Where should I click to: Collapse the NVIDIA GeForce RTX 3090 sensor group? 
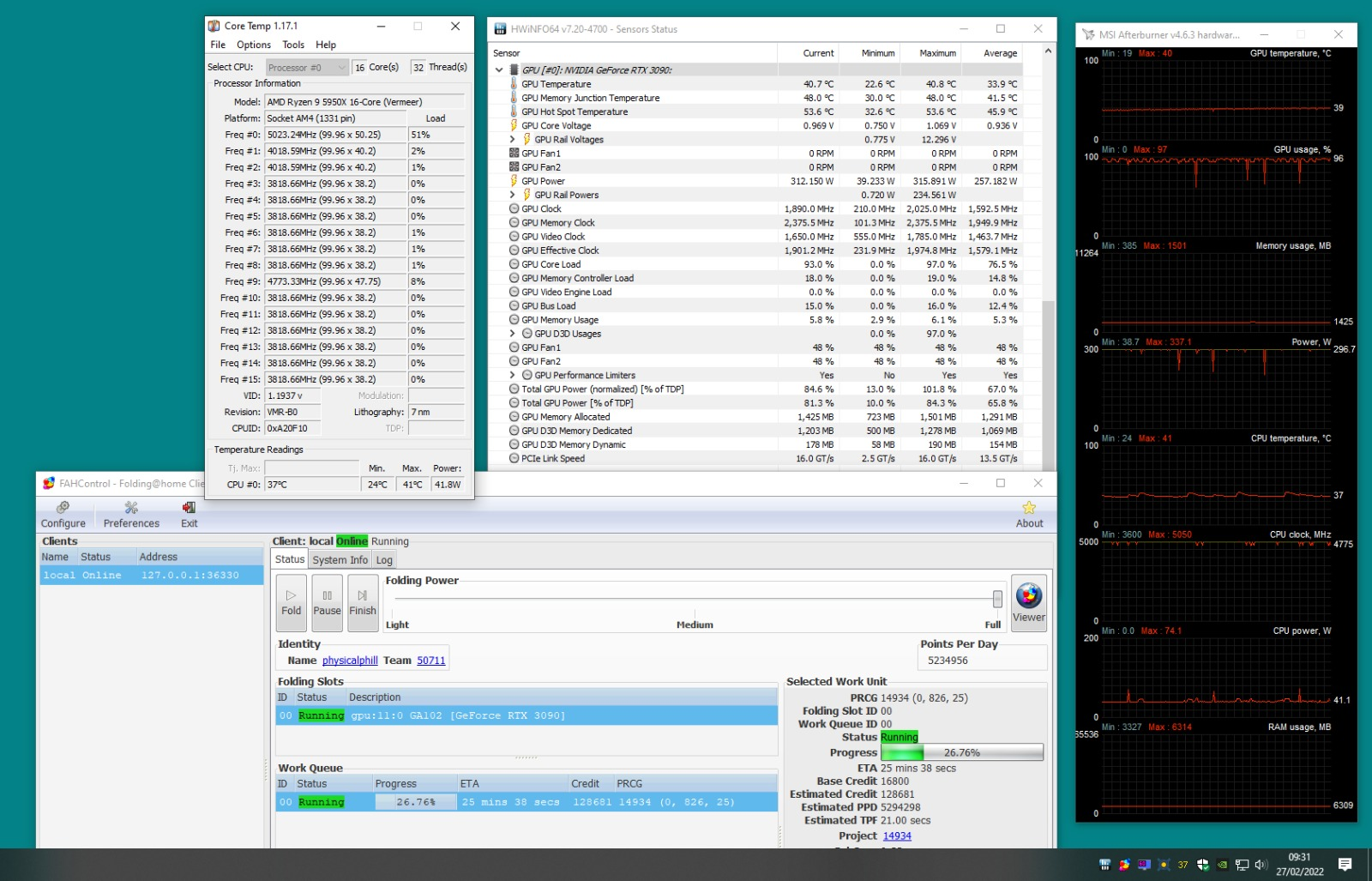pyautogui.click(x=499, y=70)
